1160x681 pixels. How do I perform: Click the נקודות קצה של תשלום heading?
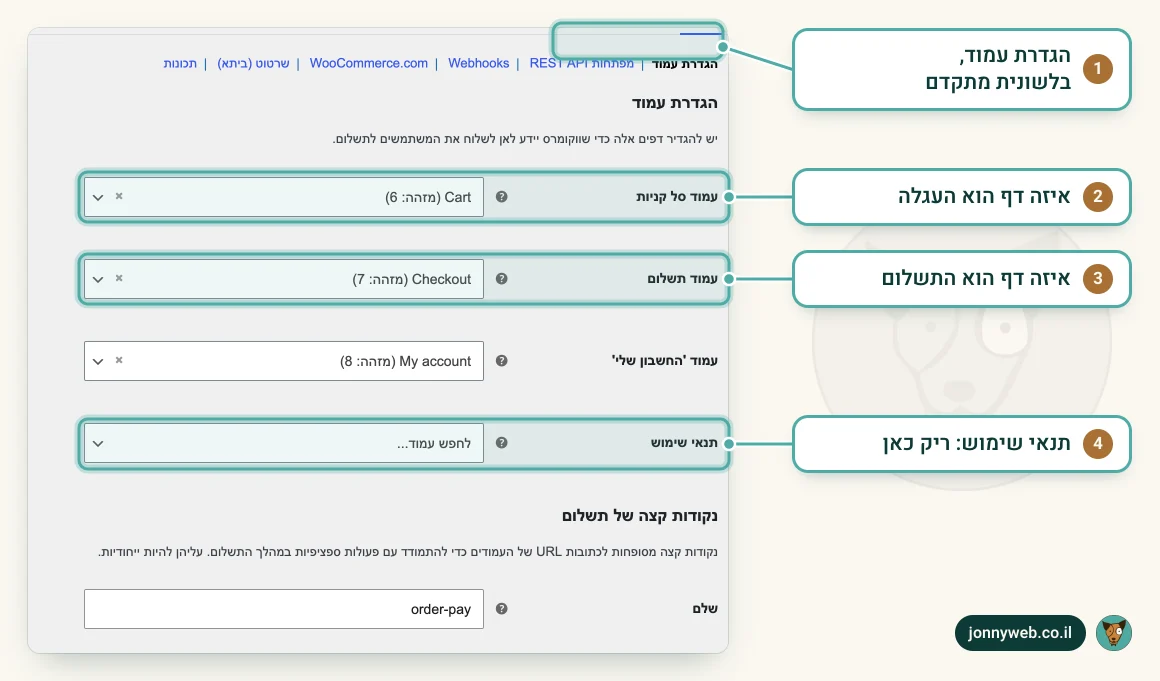640,515
